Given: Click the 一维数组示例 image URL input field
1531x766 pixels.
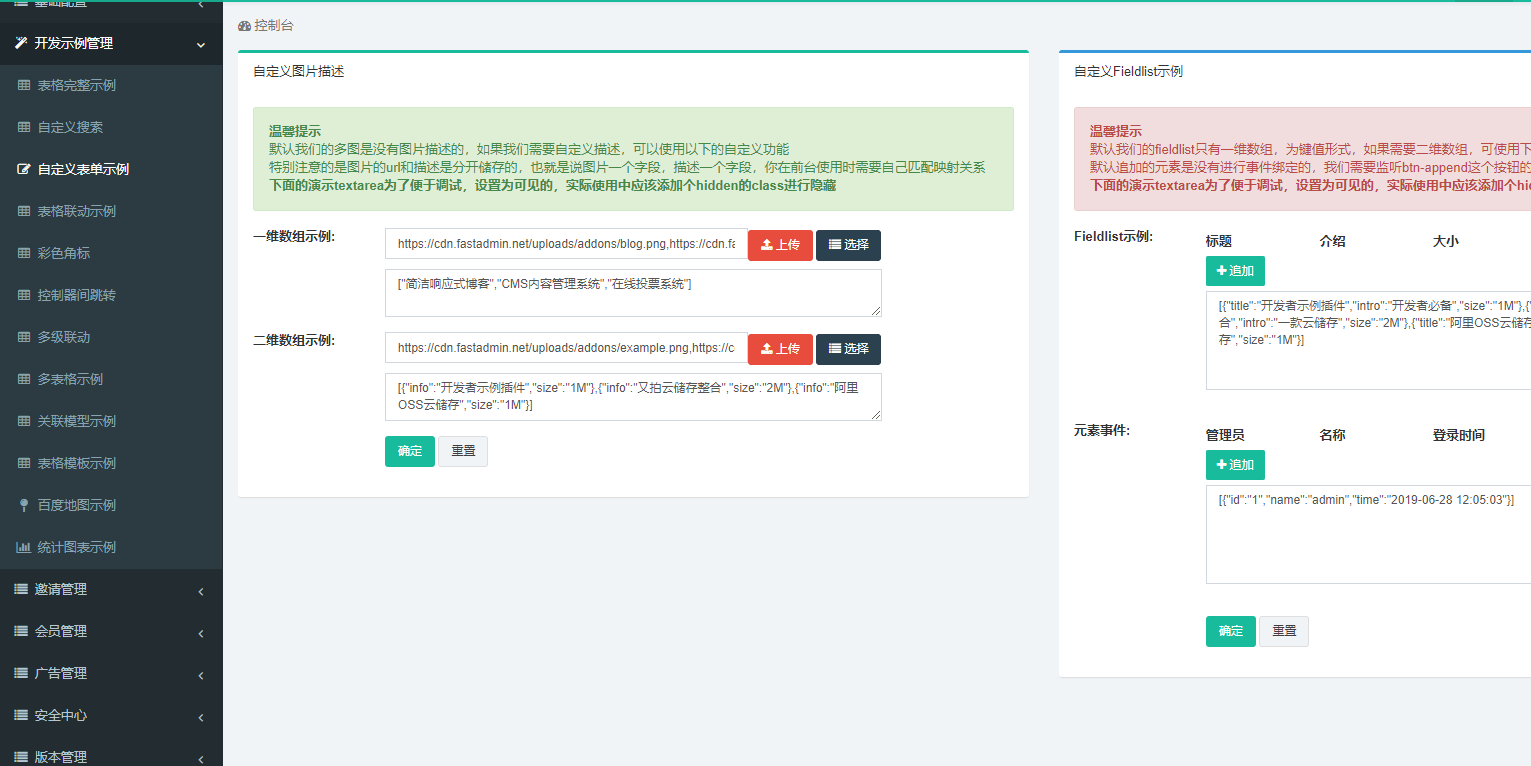Looking at the screenshot, I should click(566, 244).
